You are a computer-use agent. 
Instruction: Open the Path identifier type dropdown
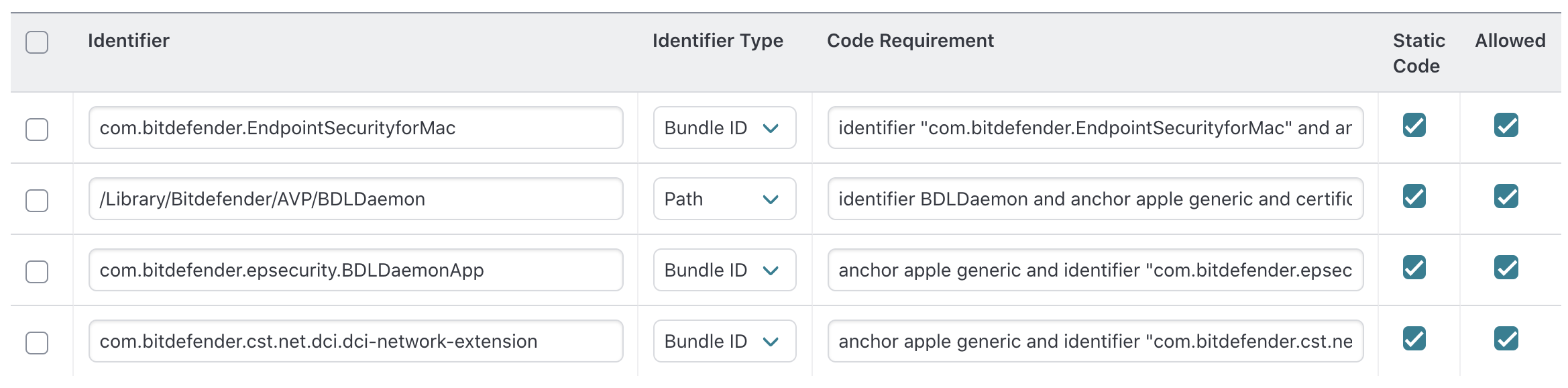coord(724,199)
